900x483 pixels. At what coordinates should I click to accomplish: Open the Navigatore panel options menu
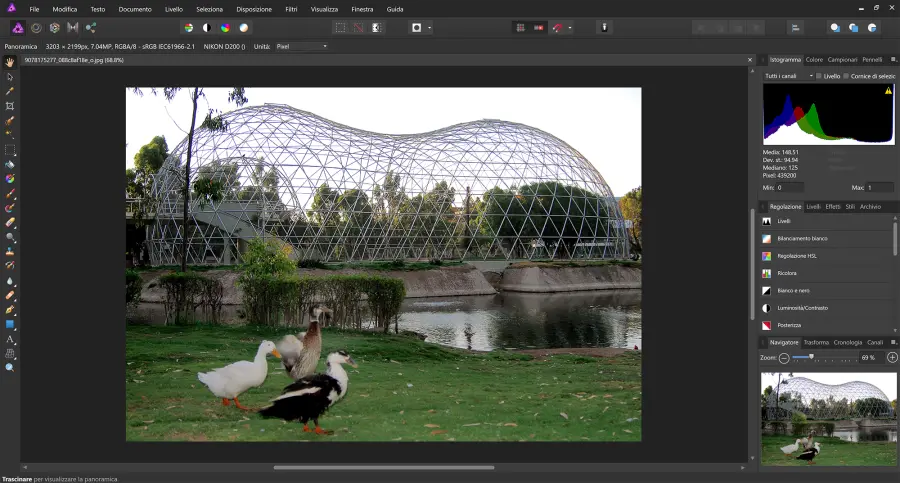coord(893,342)
